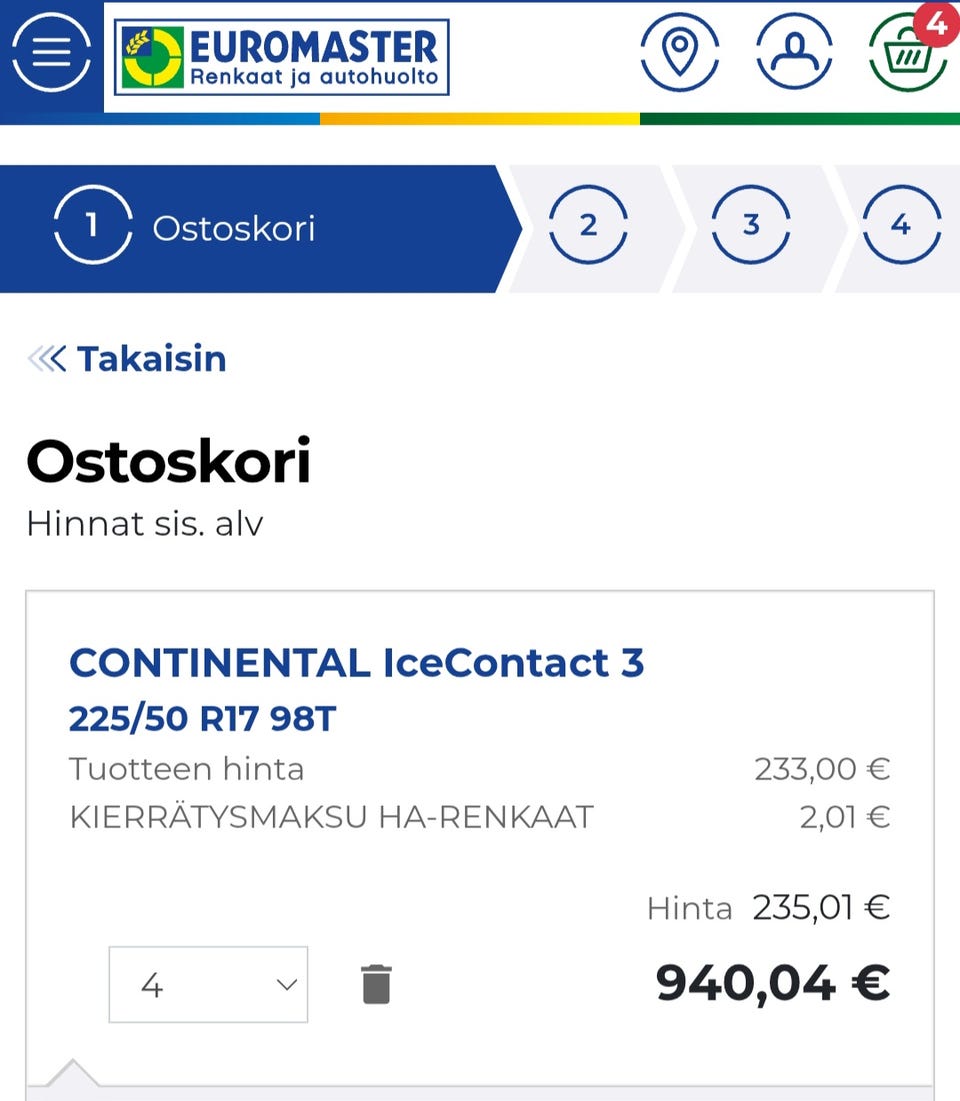
Task: Click the Euromaster logo
Action: pyautogui.click(x=281, y=58)
